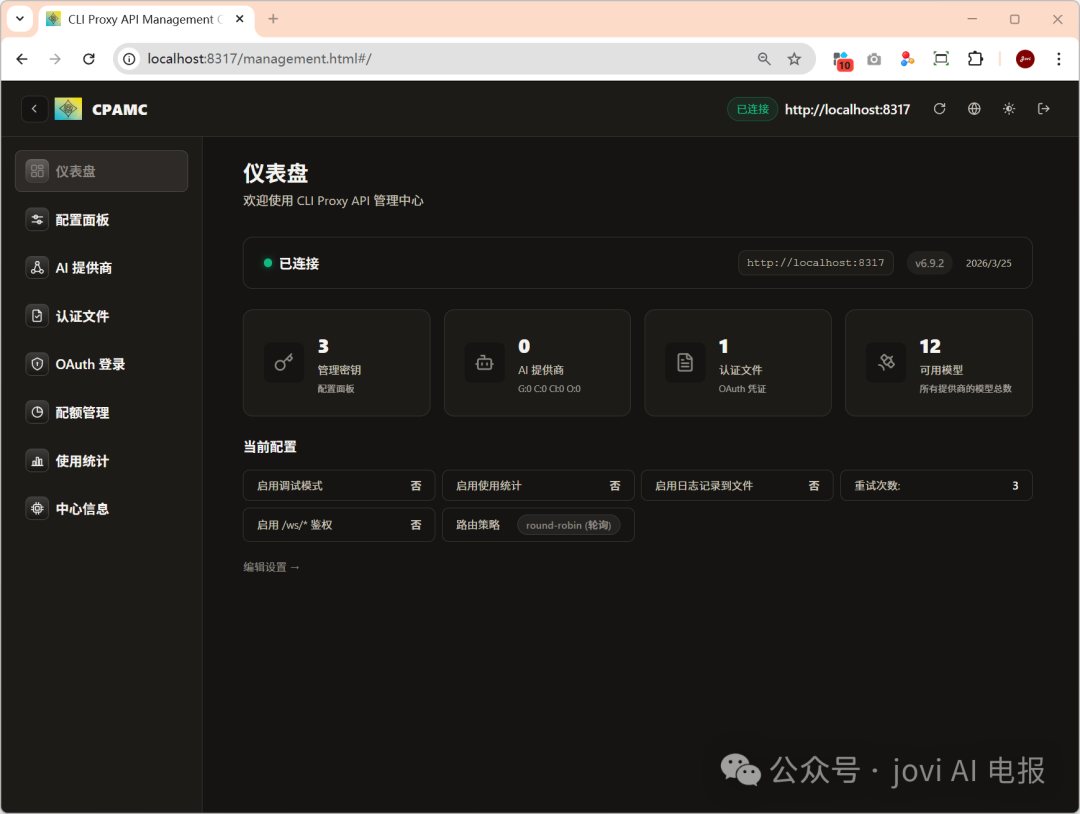Viewport: 1080px width, 814px height.
Task: Click the colorful dots extension icon
Action: 907,59
